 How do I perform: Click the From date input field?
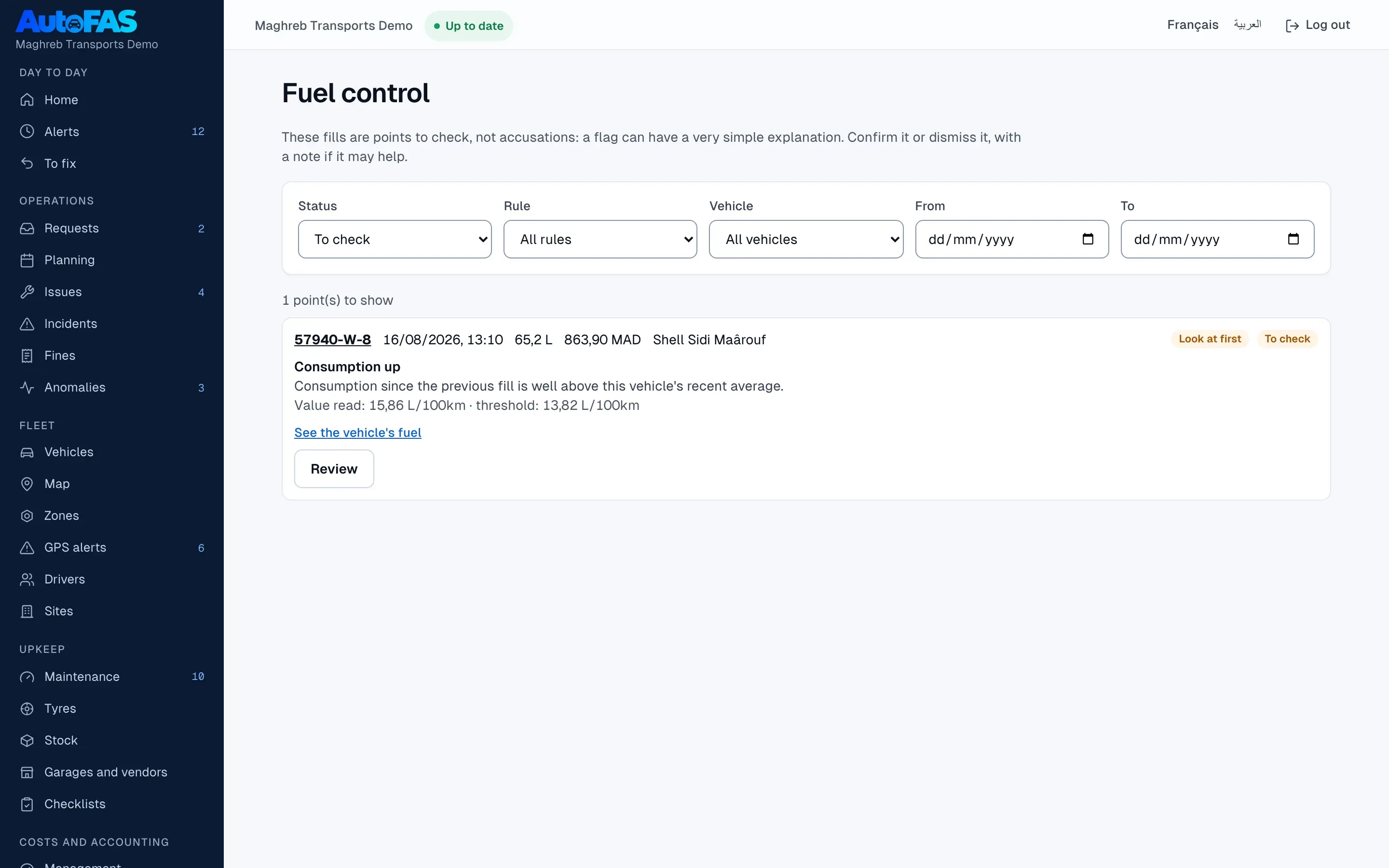tap(1011, 239)
